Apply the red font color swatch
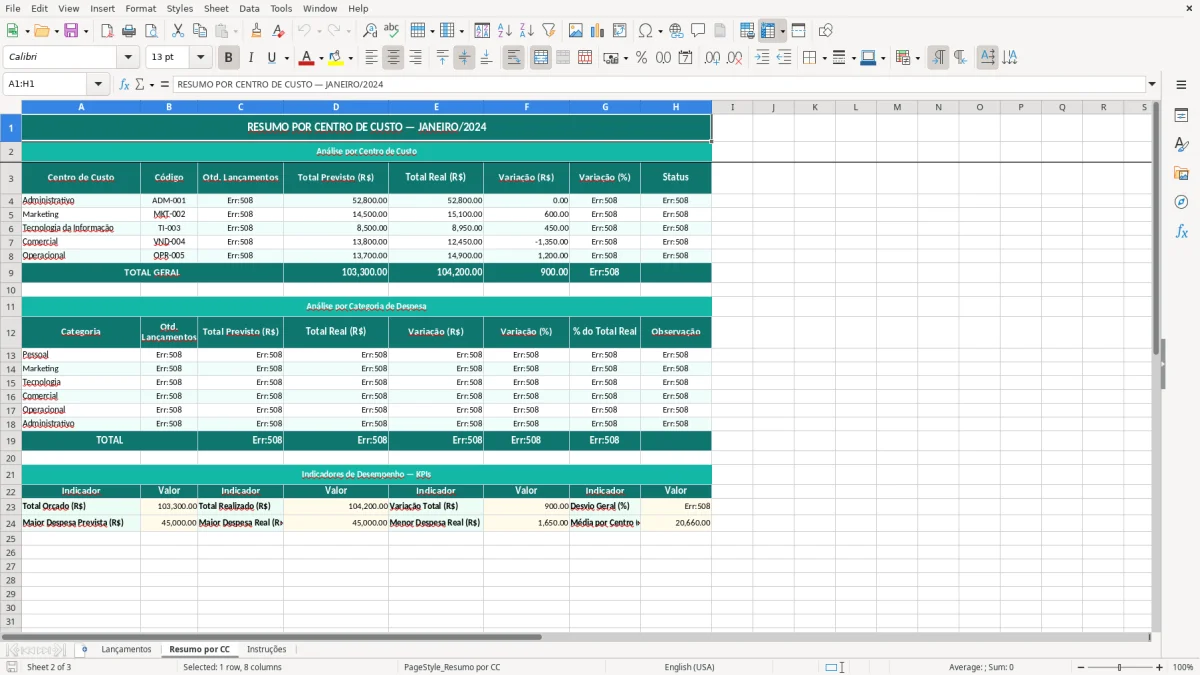The height and width of the screenshot is (675, 1200). click(307, 58)
